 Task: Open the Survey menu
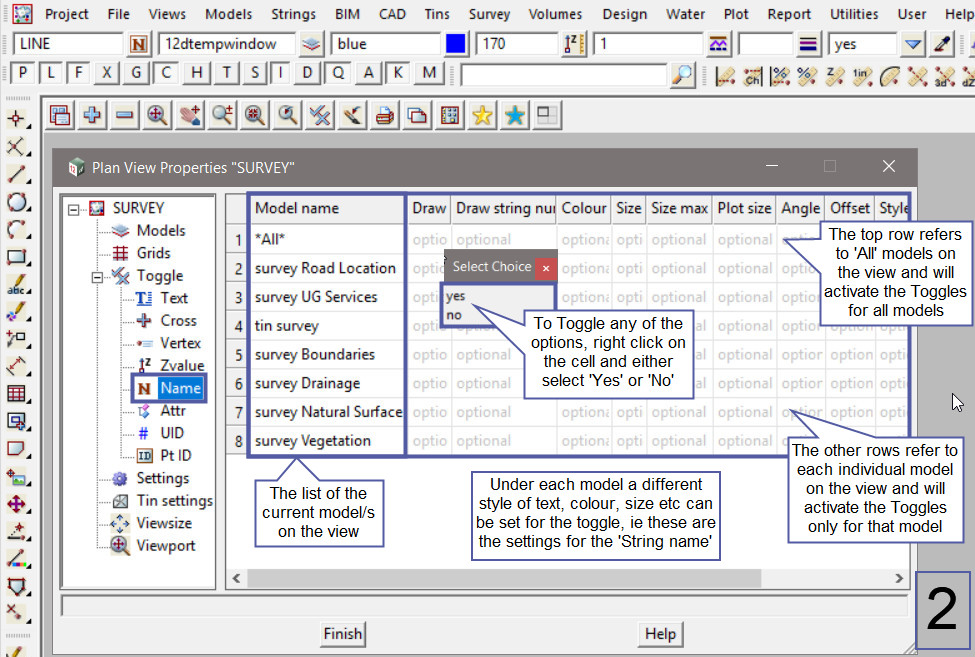click(x=490, y=14)
